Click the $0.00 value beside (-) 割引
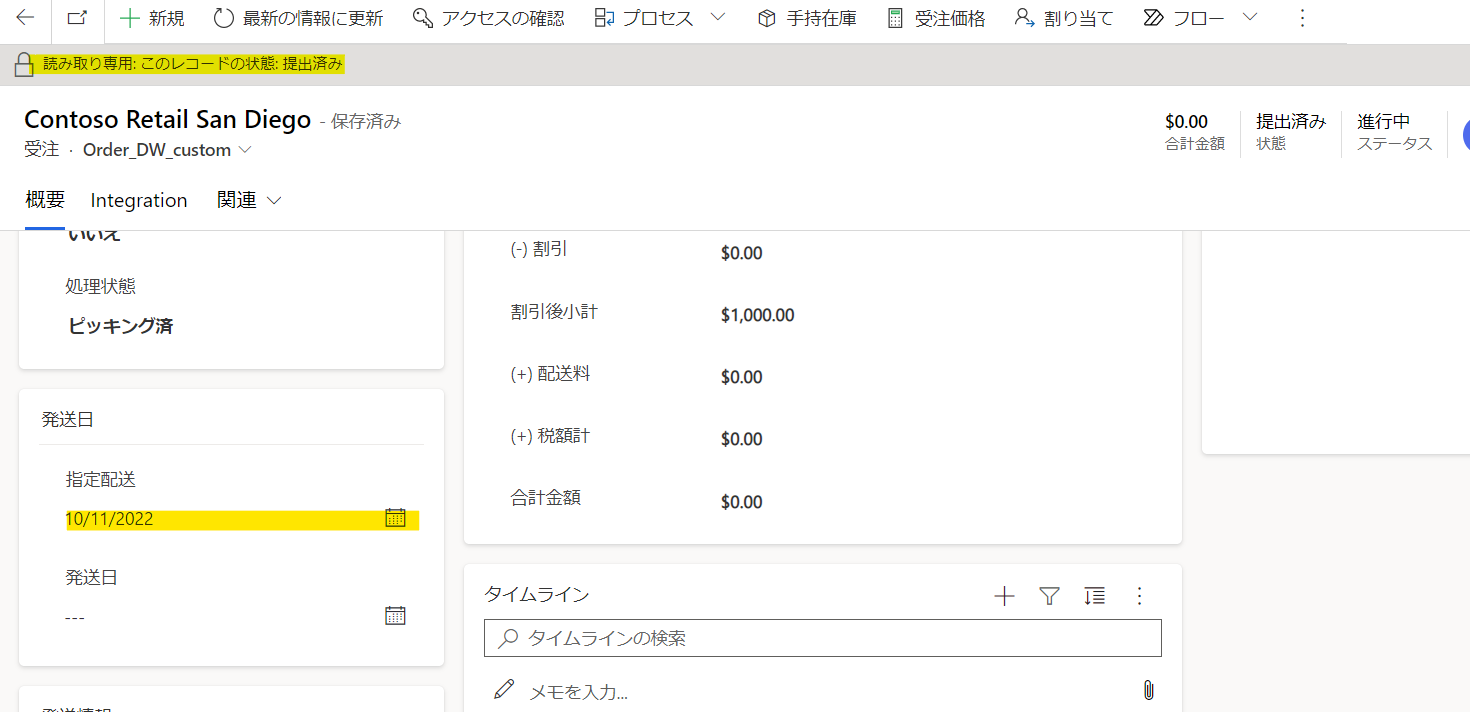 coord(742,253)
